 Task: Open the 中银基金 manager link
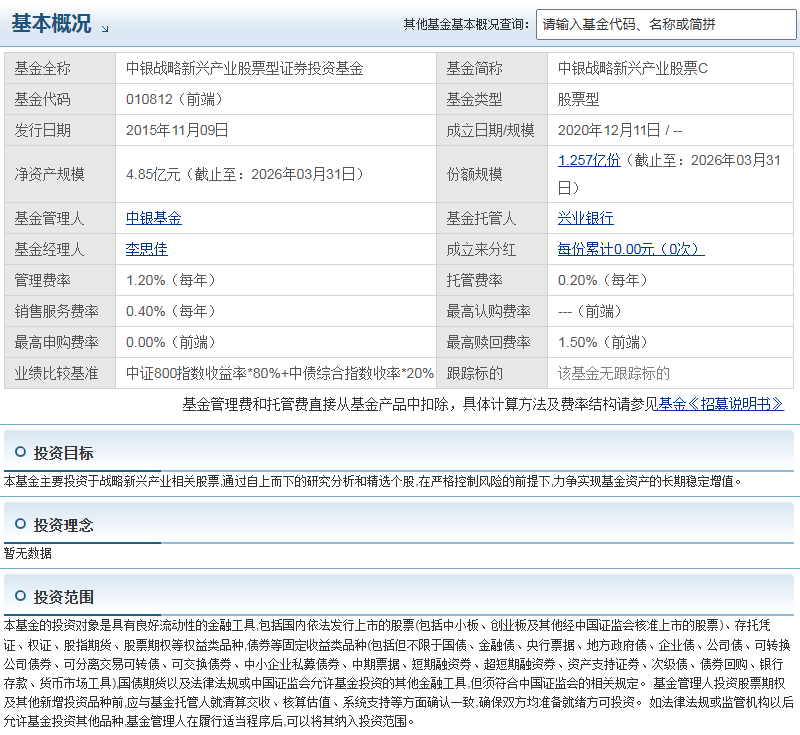pos(154,218)
